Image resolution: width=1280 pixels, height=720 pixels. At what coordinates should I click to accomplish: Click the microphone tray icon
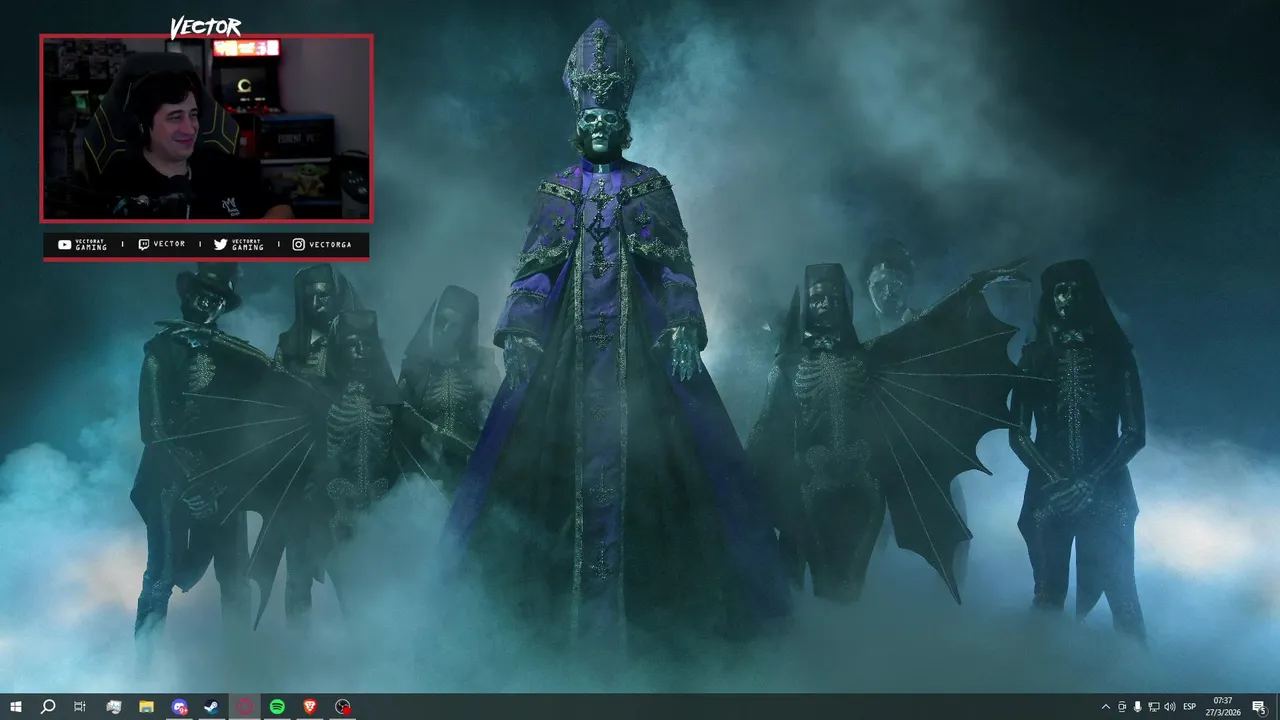1138,707
